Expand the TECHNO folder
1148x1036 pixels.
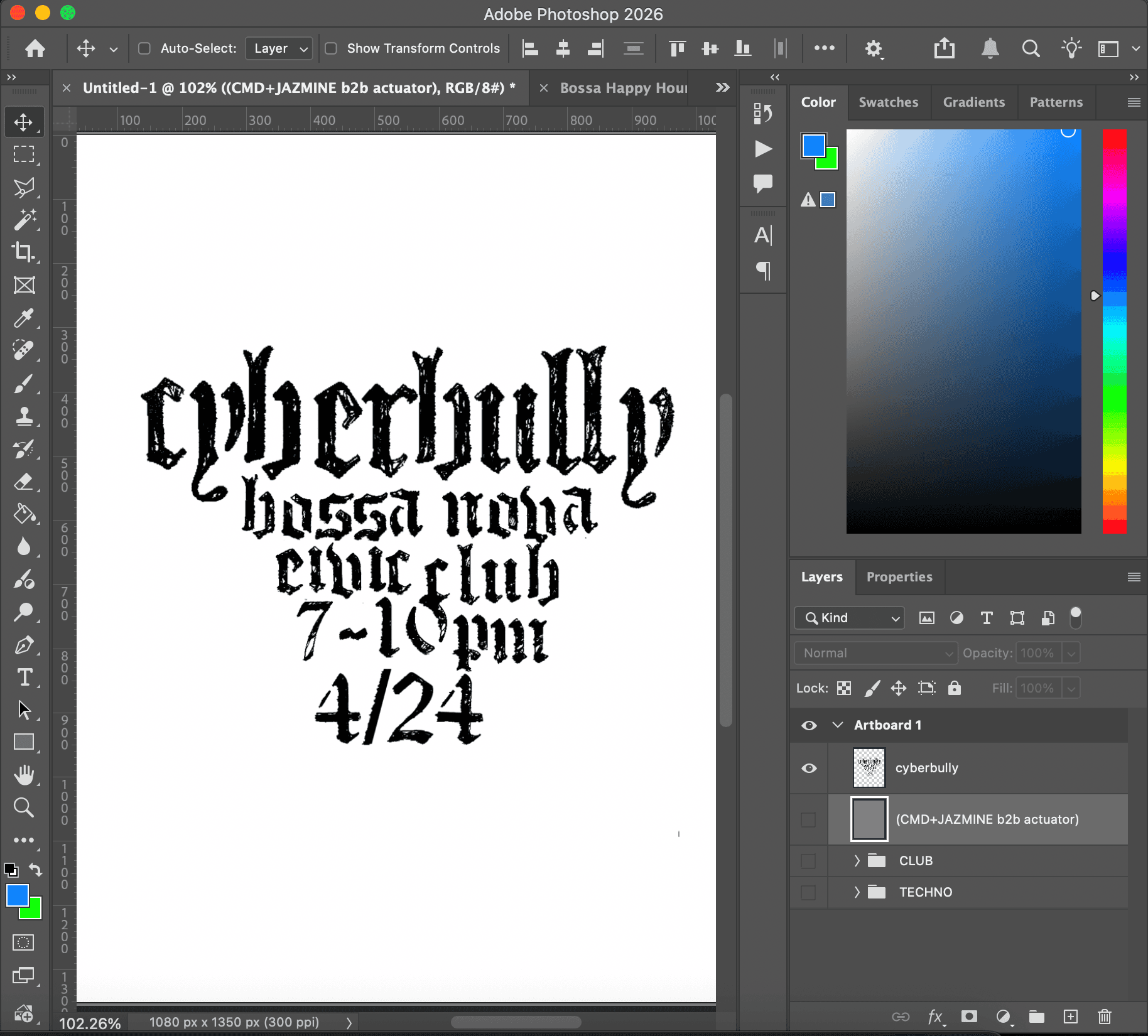(x=857, y=892)
